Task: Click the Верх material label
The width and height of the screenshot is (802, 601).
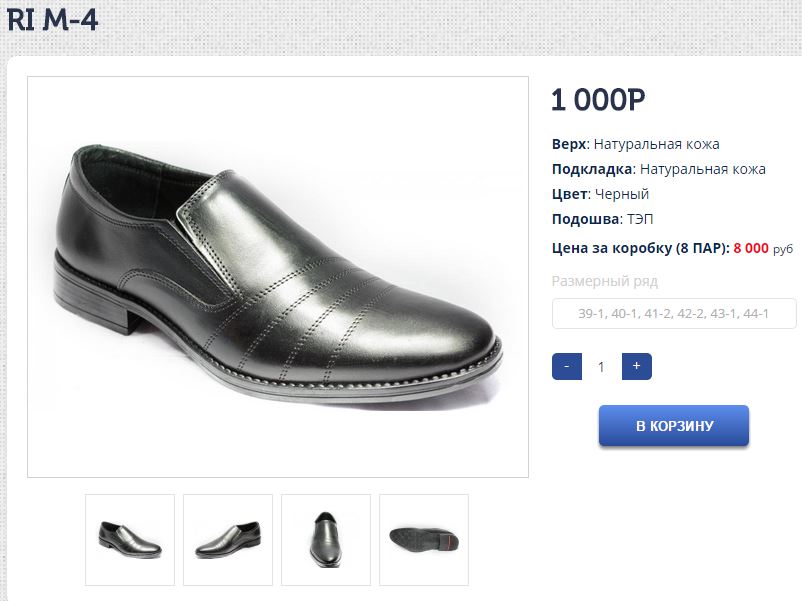Action: pos(568,144)
